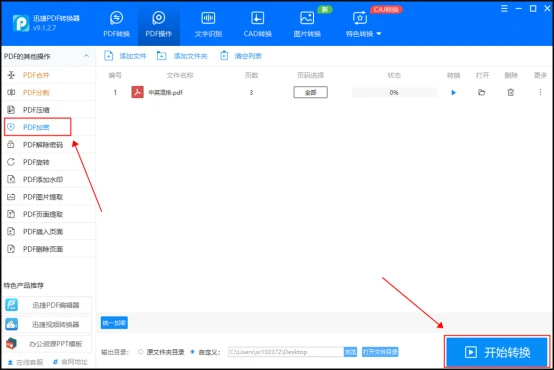Collapse the PDF的其他操作 section
Image resolution: width=554 pixels, height=370 pixels.
point(86,56)
